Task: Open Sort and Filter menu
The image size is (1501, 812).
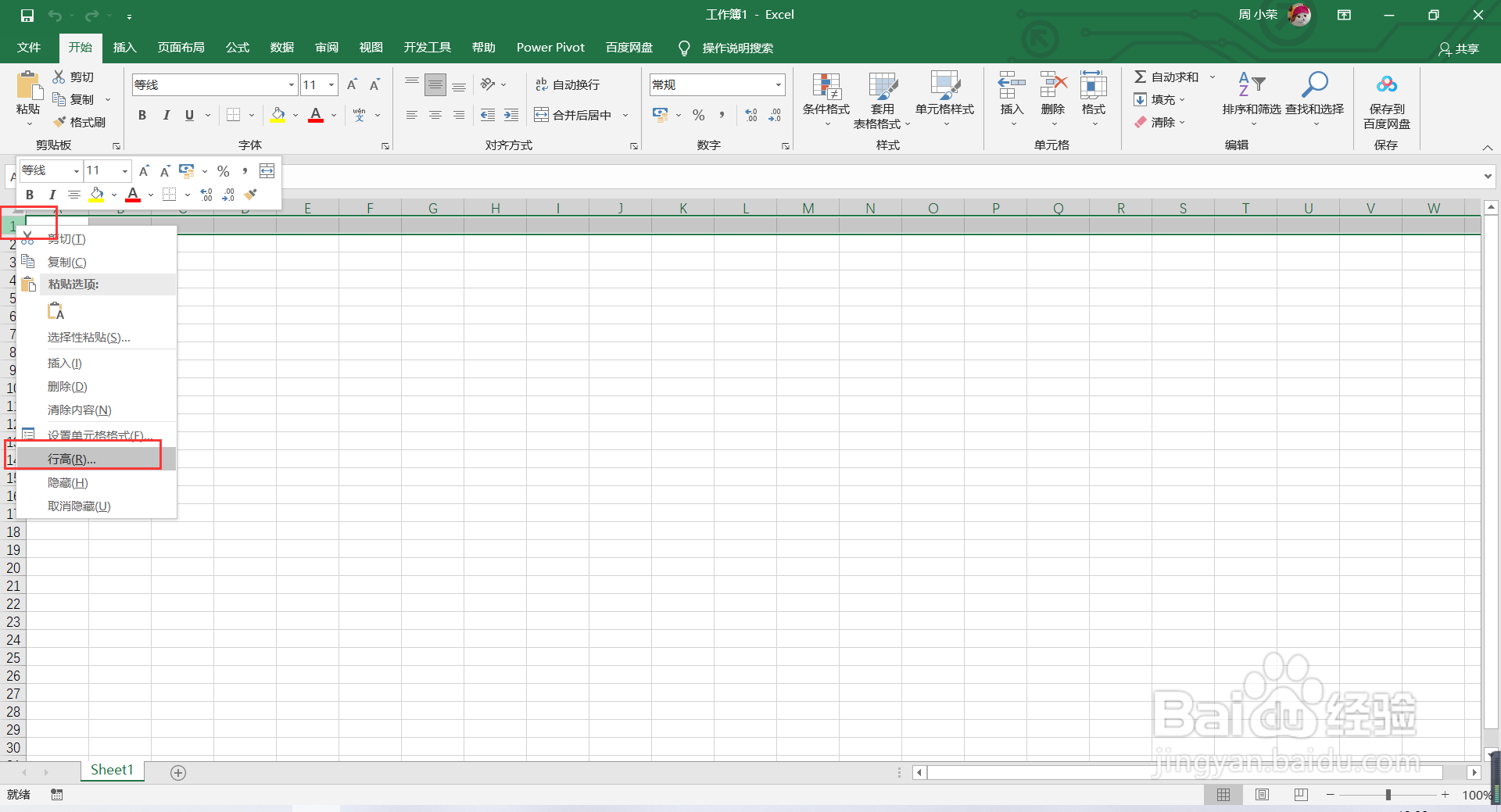Action: (1252, 99)
